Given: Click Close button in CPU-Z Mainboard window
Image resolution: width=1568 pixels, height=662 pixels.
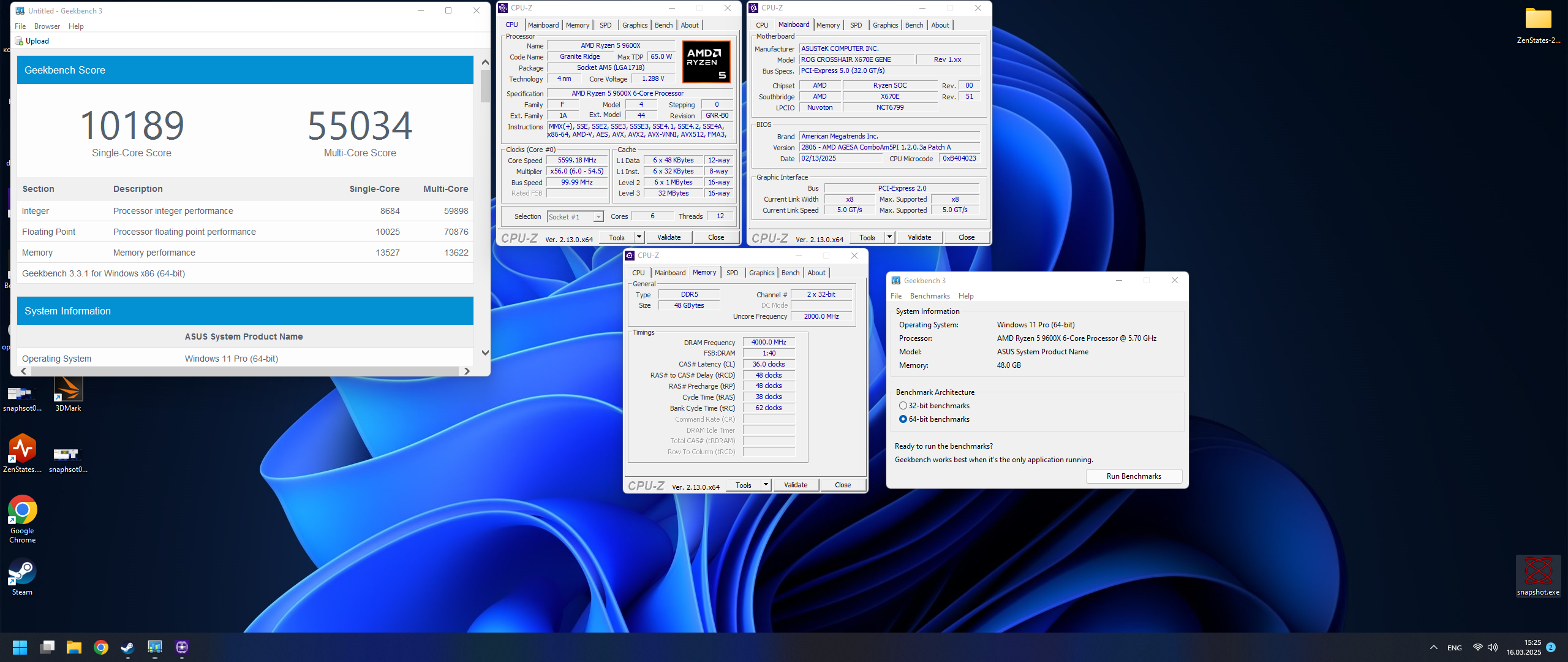Looking at the screenshot, I should click(967, 237).
